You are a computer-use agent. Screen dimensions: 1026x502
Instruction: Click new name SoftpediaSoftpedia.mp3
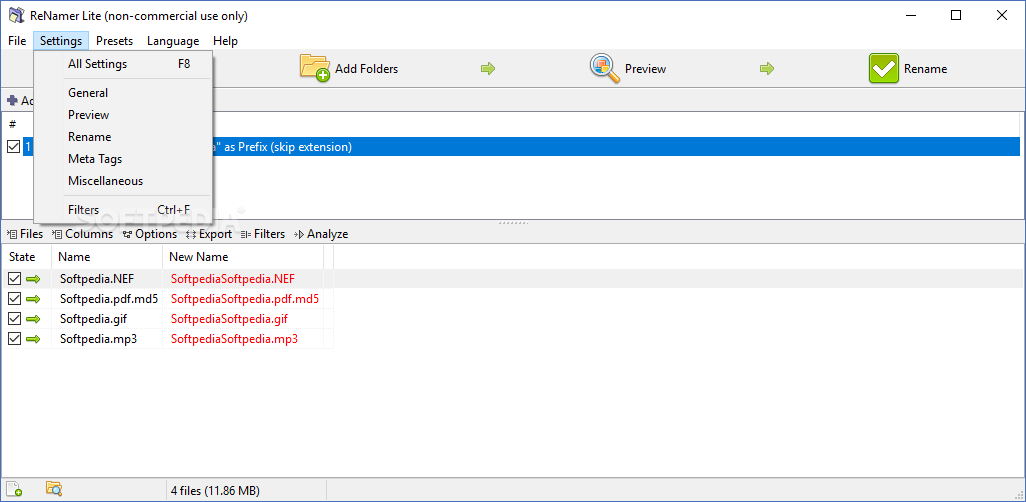point(234,339)
